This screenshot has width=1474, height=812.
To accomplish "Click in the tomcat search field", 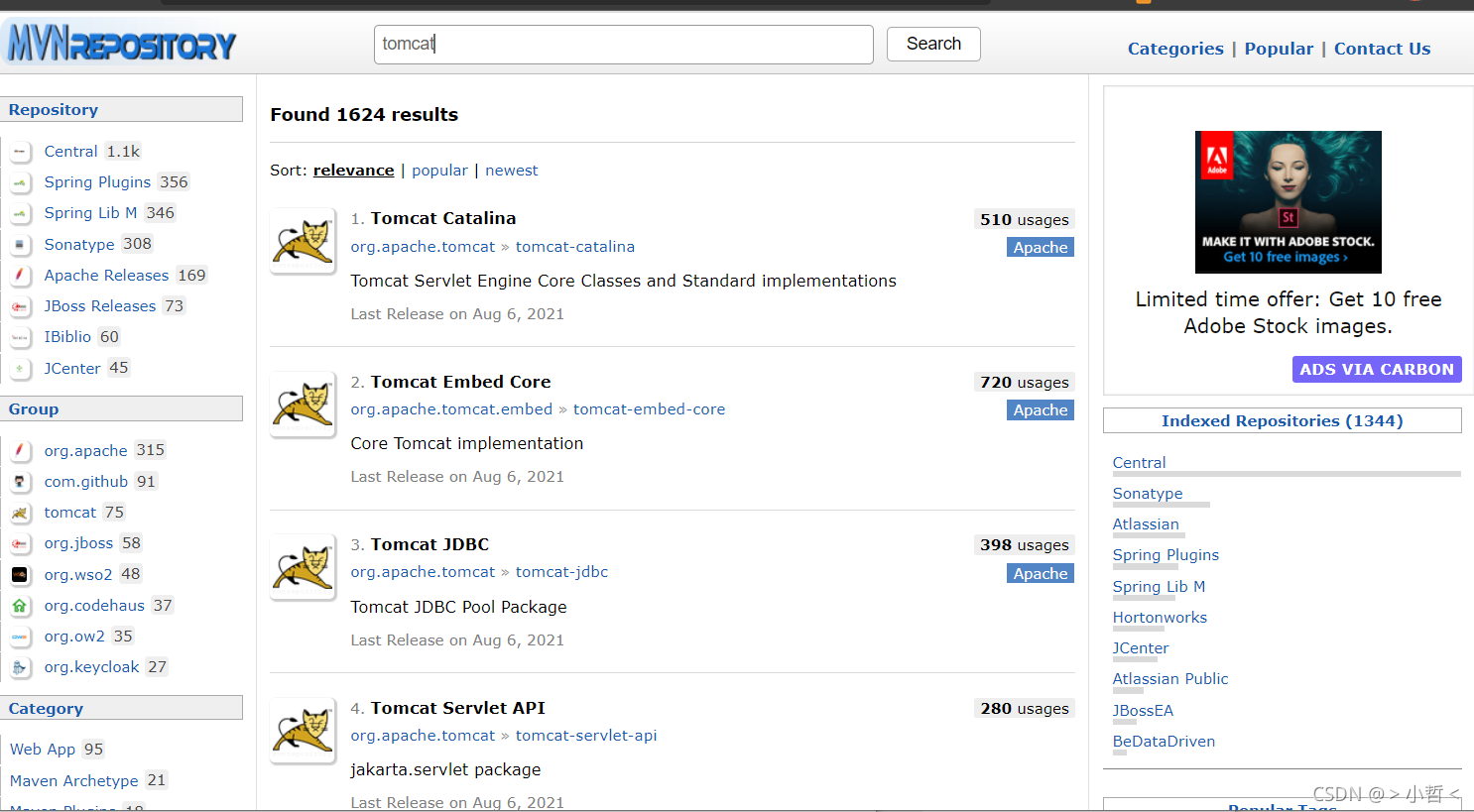I will [x=623, y=45].
